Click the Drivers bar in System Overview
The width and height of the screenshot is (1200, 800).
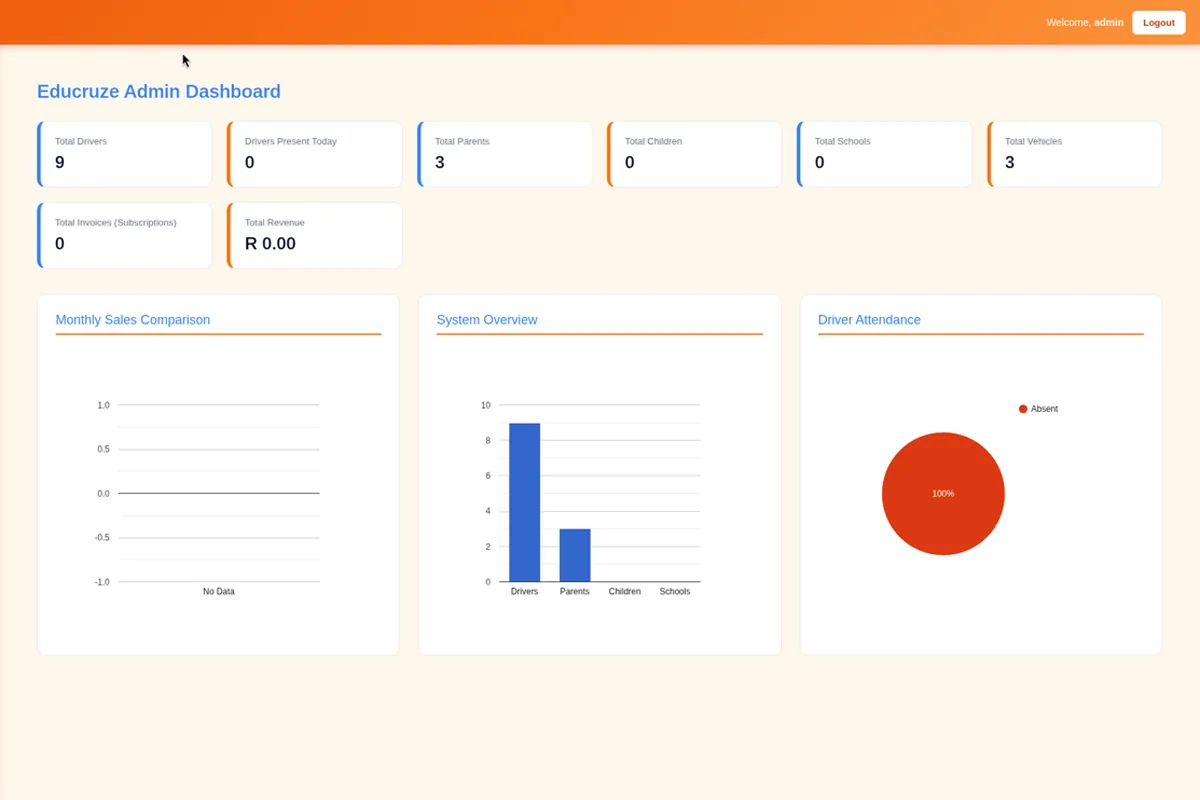tap(525, 502)
